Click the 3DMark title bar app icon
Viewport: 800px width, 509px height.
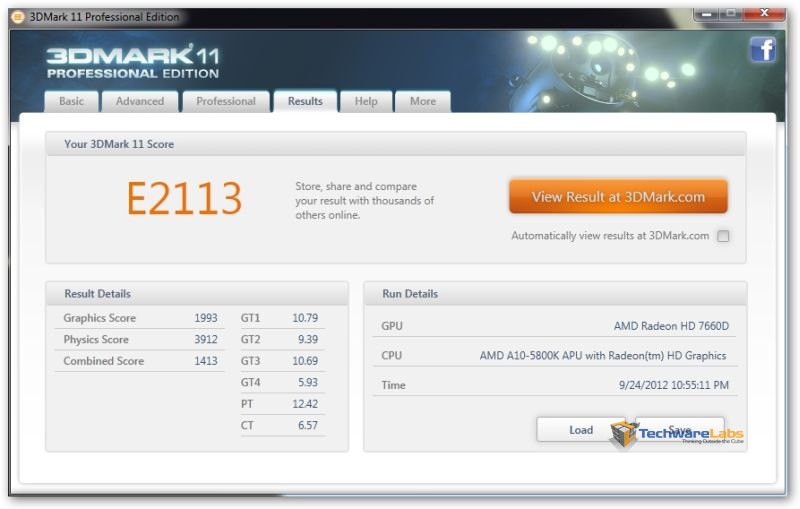pyautogui.click(x=17, y=16)
